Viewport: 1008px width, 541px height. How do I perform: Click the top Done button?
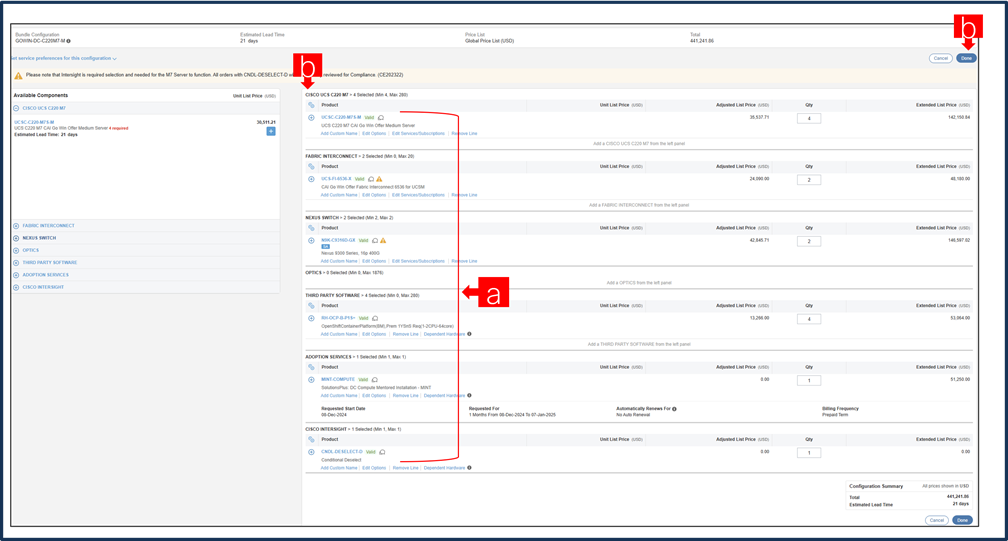[966, 58]
